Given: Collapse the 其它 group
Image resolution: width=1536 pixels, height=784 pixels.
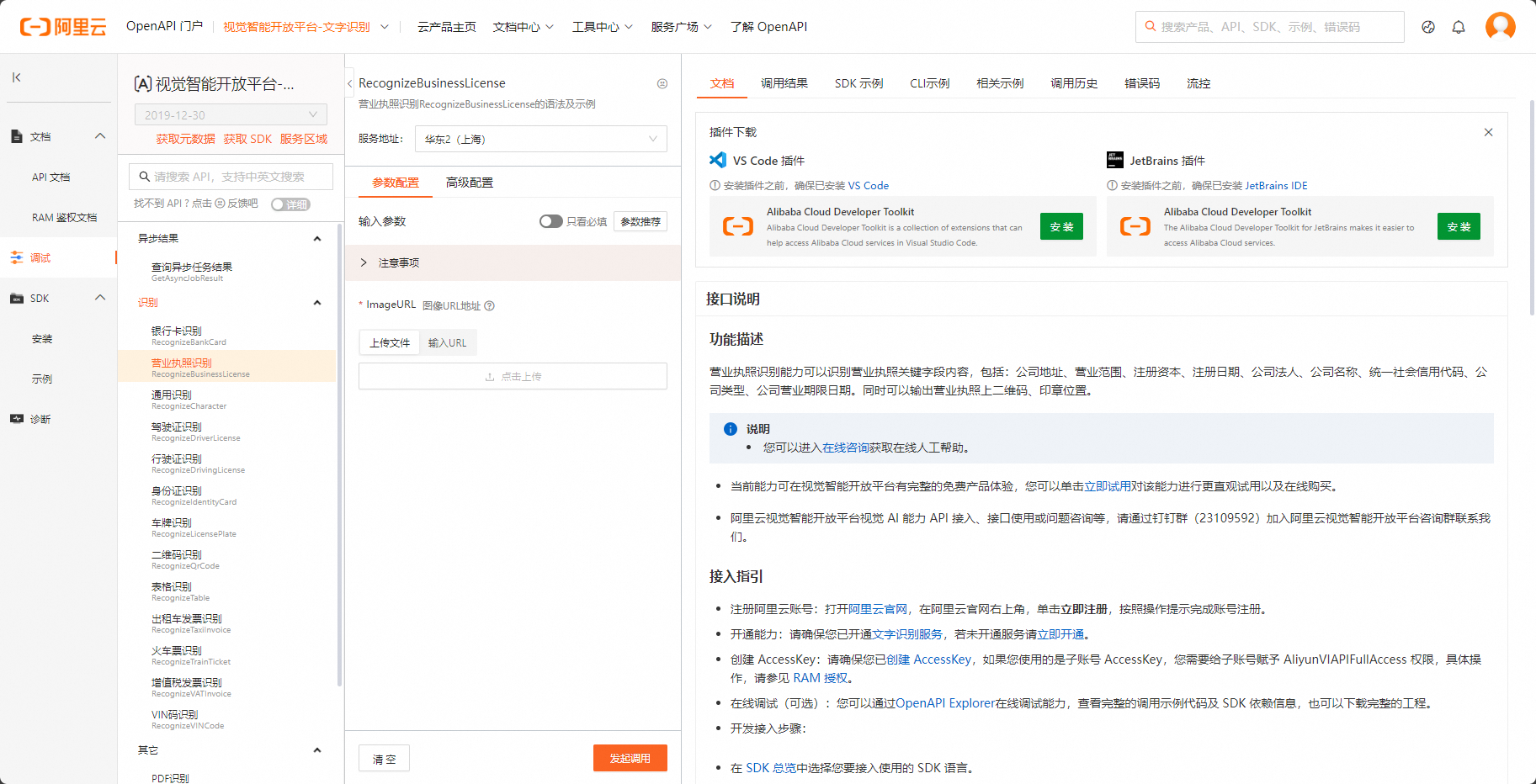Looking at the screenshot, I should 317,750.
